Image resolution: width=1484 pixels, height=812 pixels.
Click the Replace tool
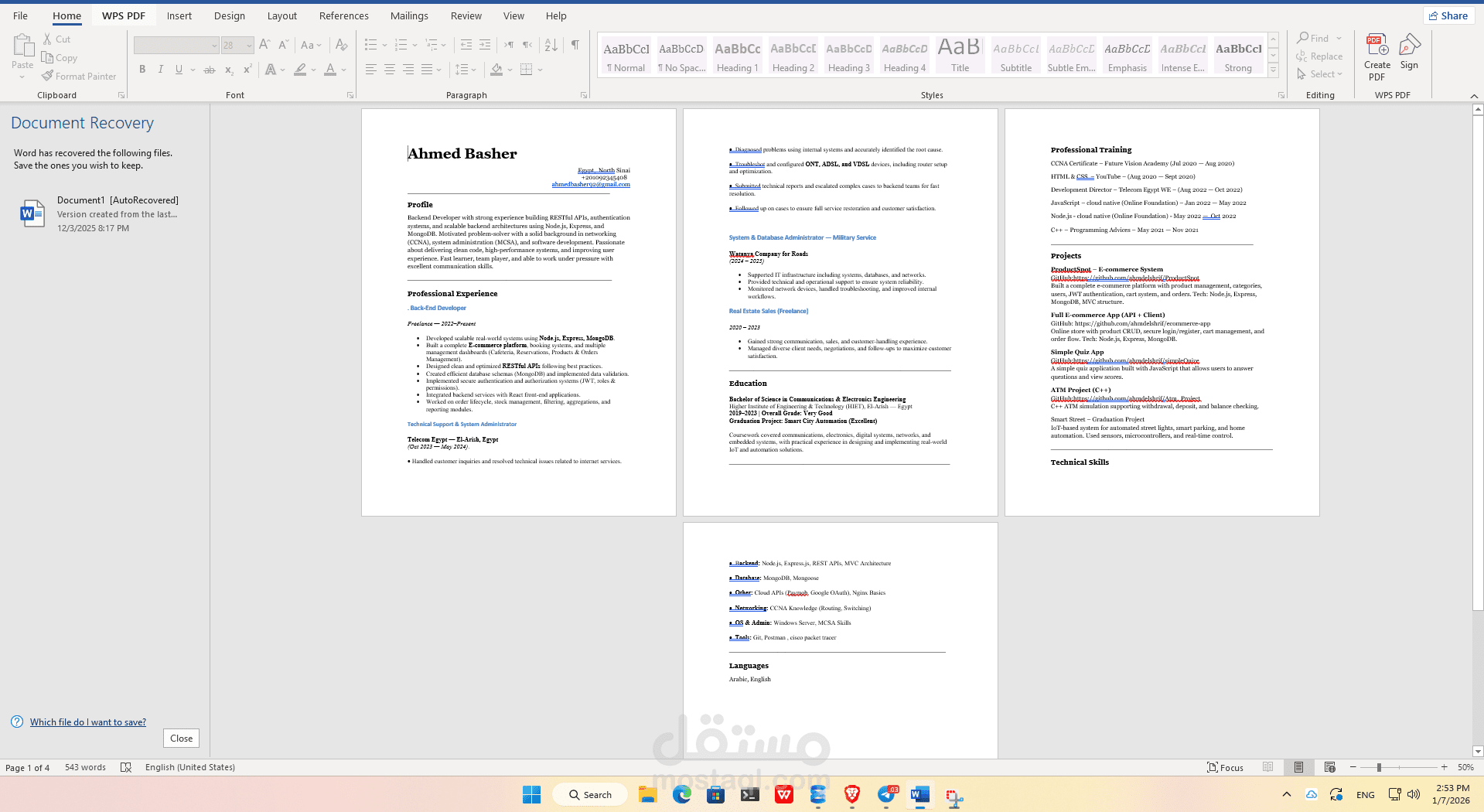(x=1319, y=56)
